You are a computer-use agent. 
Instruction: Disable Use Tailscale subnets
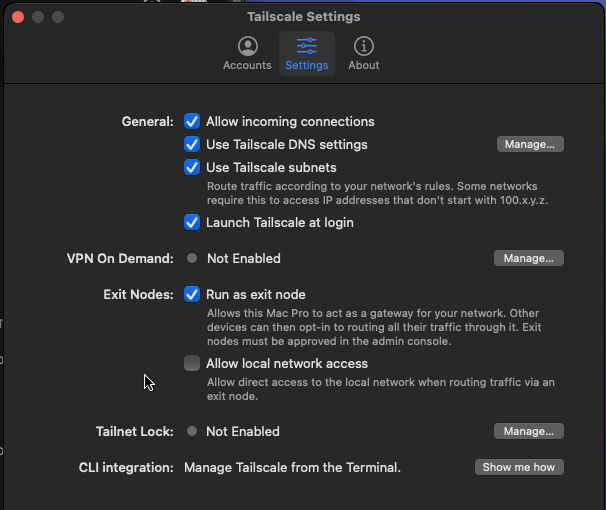pyautogui.click(x=192, y=168)
